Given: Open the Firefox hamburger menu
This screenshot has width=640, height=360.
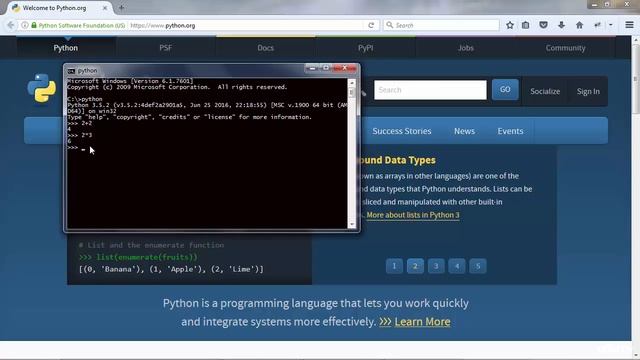Looking at the screenshot, I should [629, 25].
